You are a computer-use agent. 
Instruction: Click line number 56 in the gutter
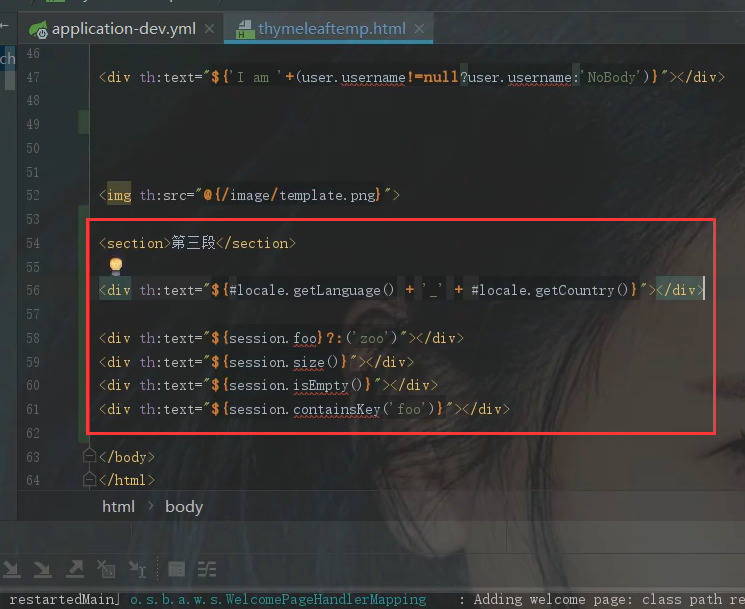point(33,290)
